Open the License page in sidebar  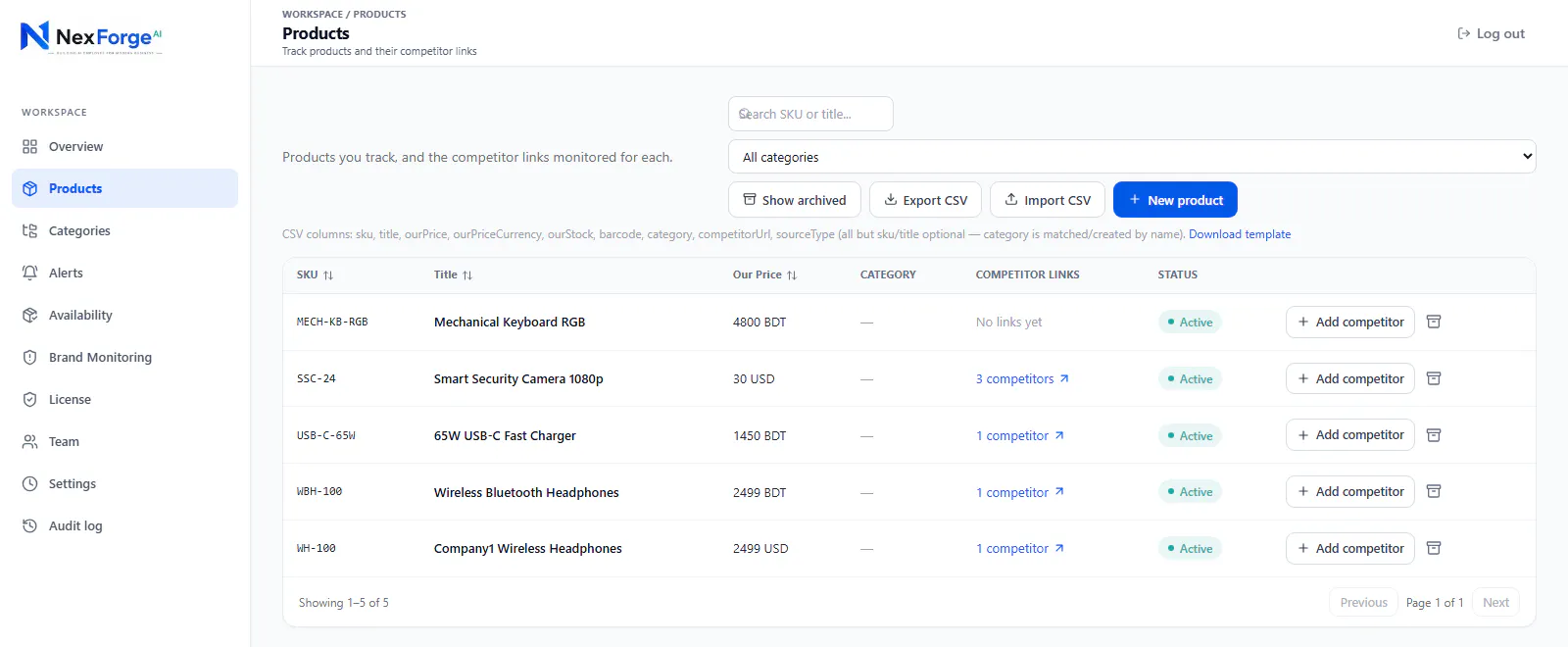(x=124, y=400)
